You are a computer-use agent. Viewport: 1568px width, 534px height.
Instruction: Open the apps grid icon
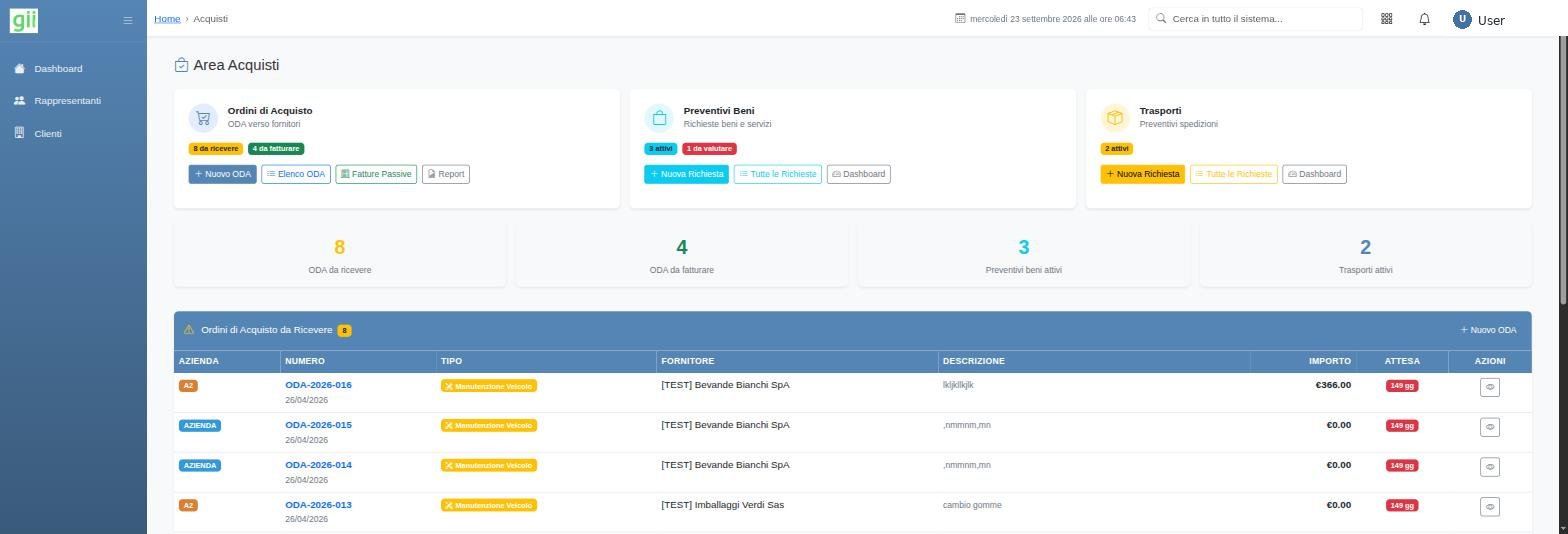(1386, 19)
